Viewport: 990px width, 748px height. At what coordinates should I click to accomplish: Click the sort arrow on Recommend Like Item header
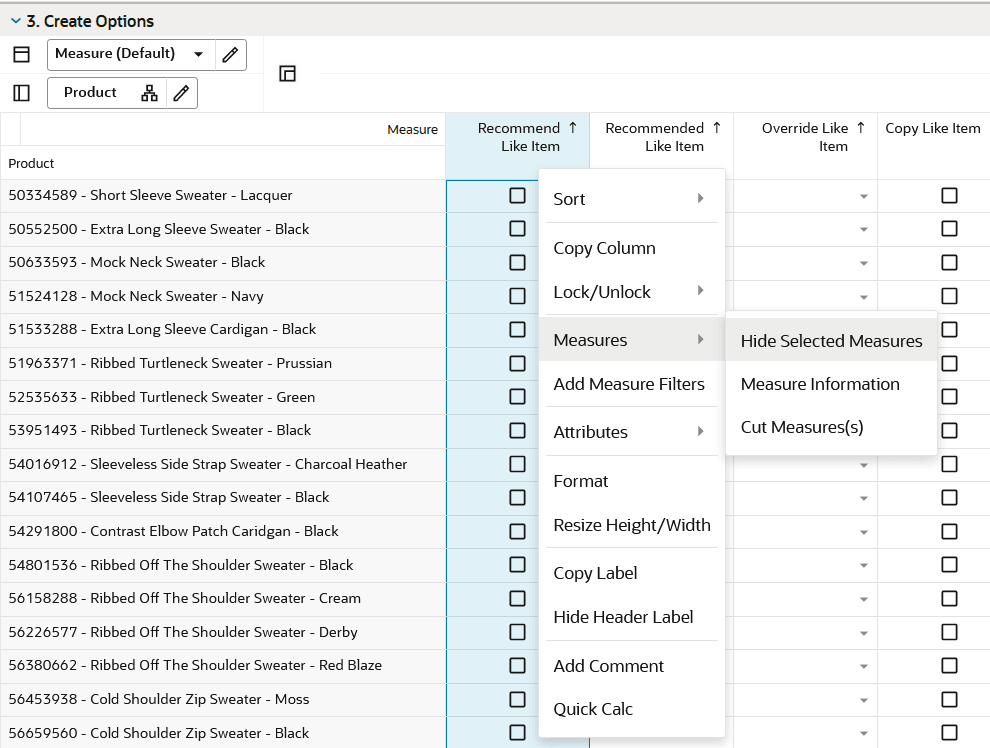pos(573,127)
